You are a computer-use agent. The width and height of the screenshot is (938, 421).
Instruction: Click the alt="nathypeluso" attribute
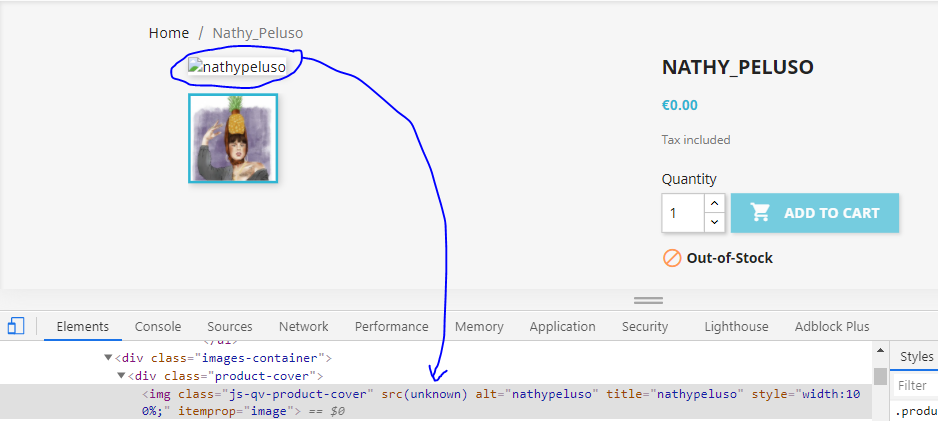coord(537,394)
